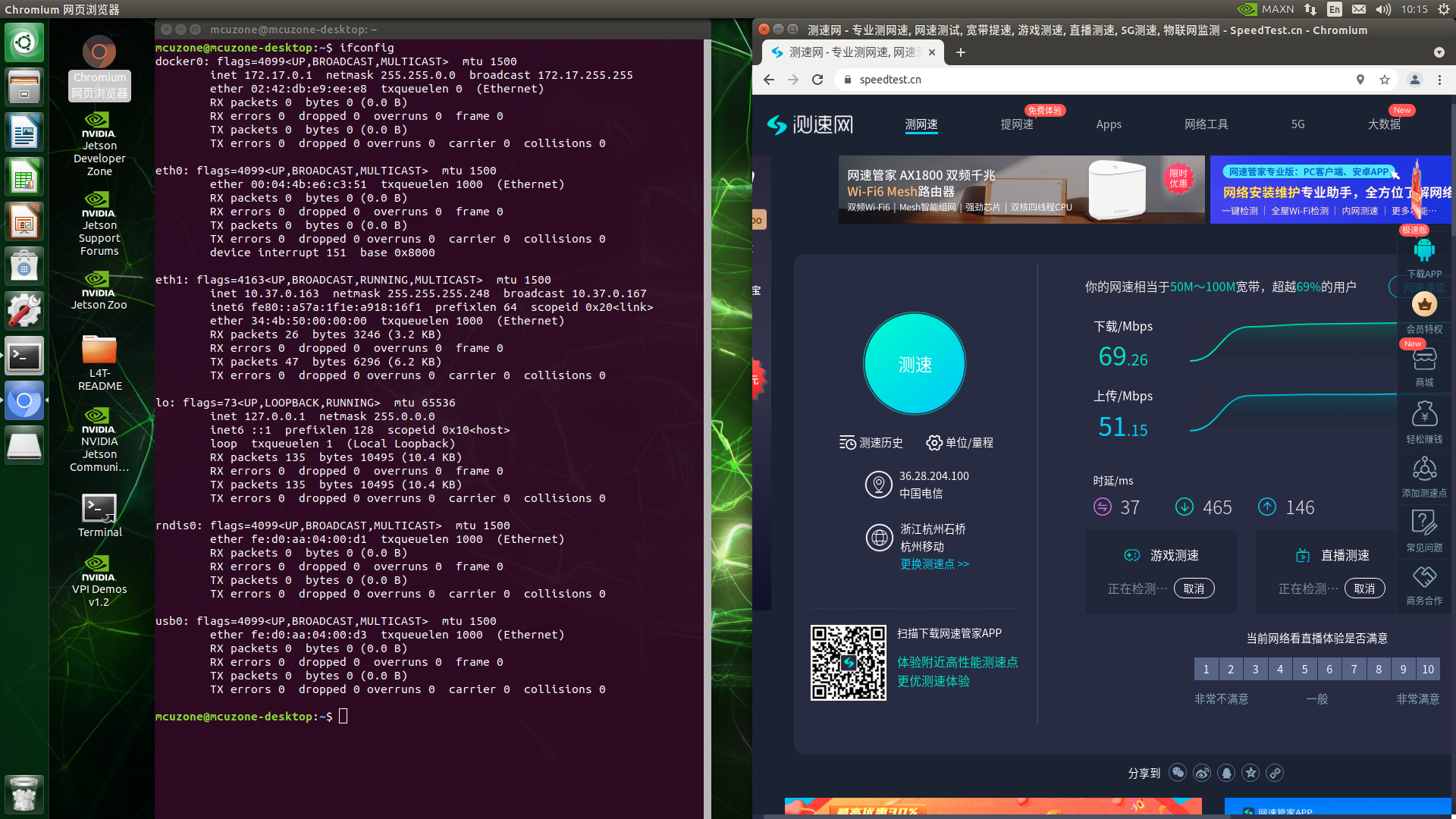Open NVIDIA MAXN power mode indicator

coord(1266,9)
